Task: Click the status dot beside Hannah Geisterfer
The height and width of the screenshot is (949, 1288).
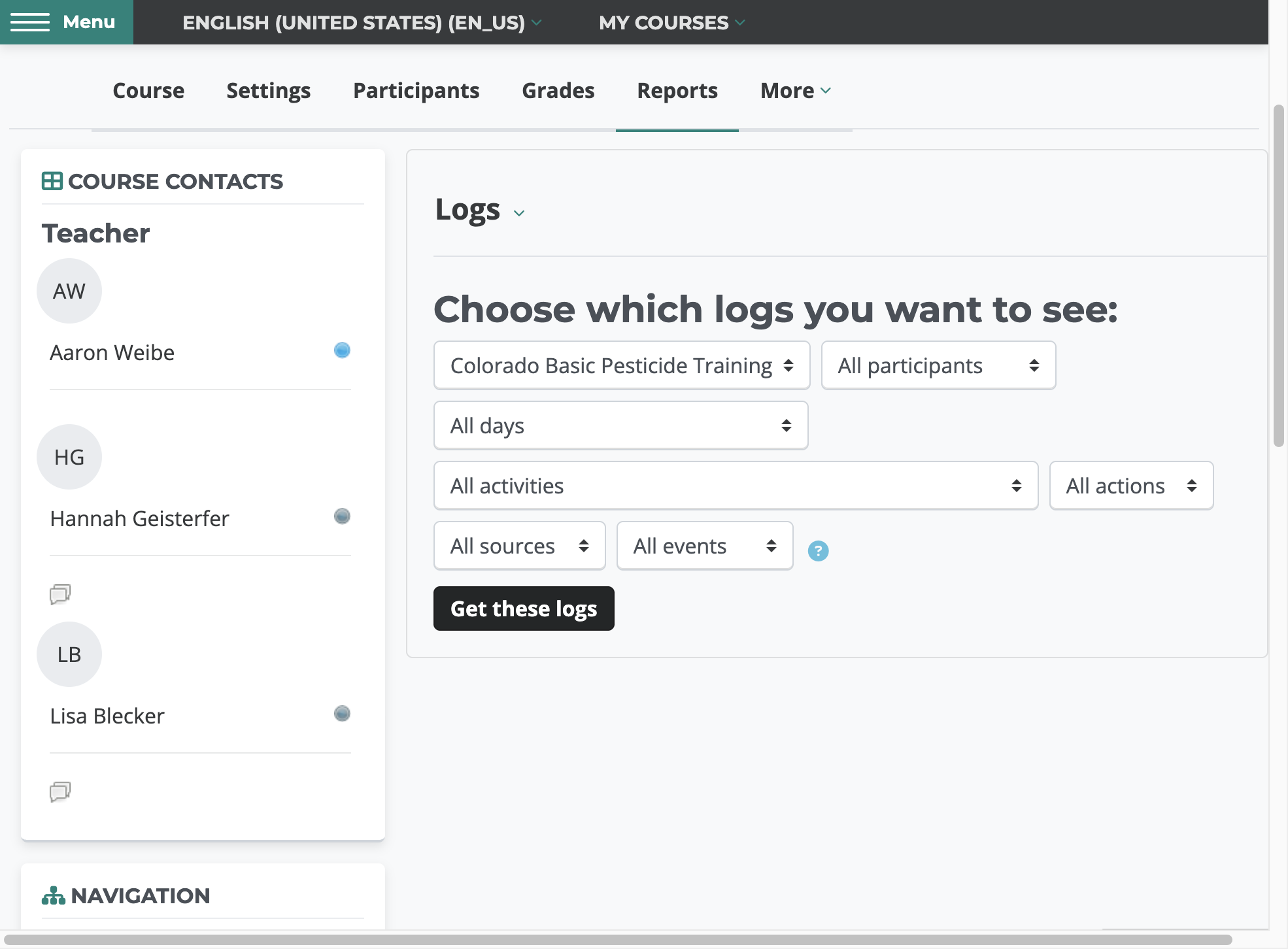Action: [342, 516]
